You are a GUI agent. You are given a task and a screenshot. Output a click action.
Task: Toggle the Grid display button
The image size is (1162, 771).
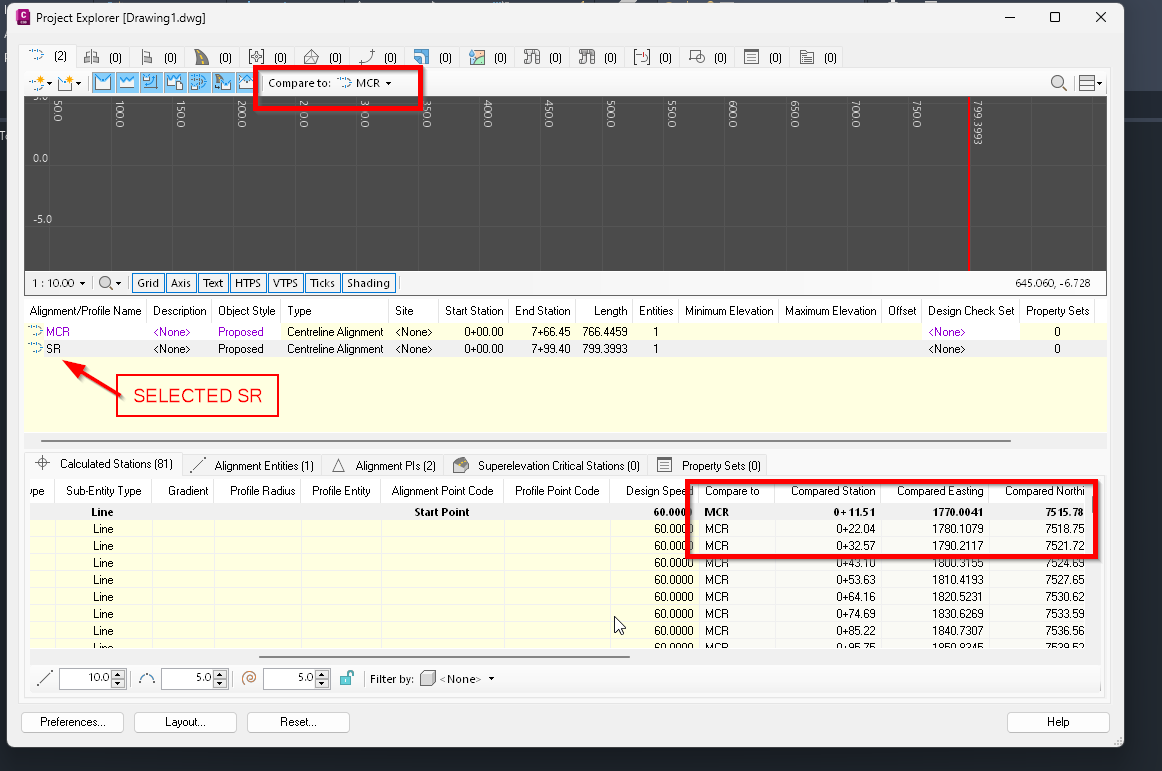[147, 283]
